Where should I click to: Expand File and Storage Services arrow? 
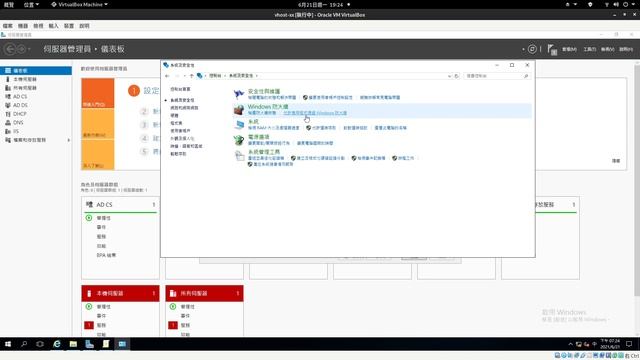pyautogui.click(x=68, y=140)
